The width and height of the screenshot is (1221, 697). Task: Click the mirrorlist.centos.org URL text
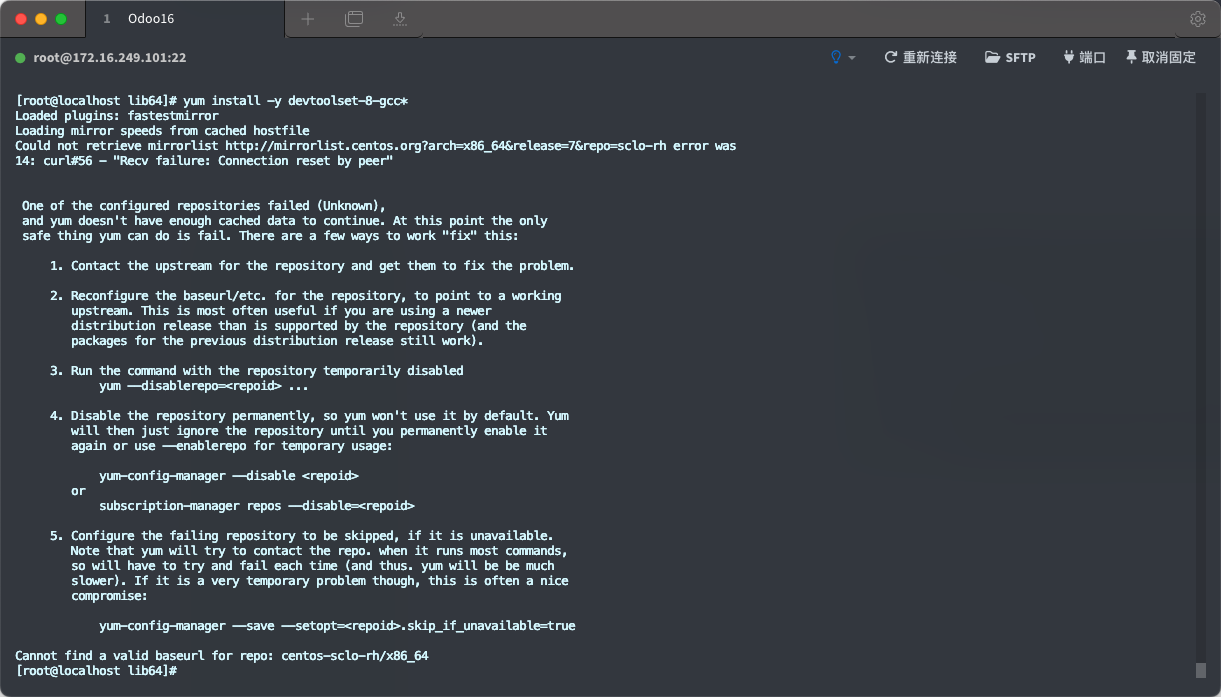pyautogui.click(x=446, y=146)
